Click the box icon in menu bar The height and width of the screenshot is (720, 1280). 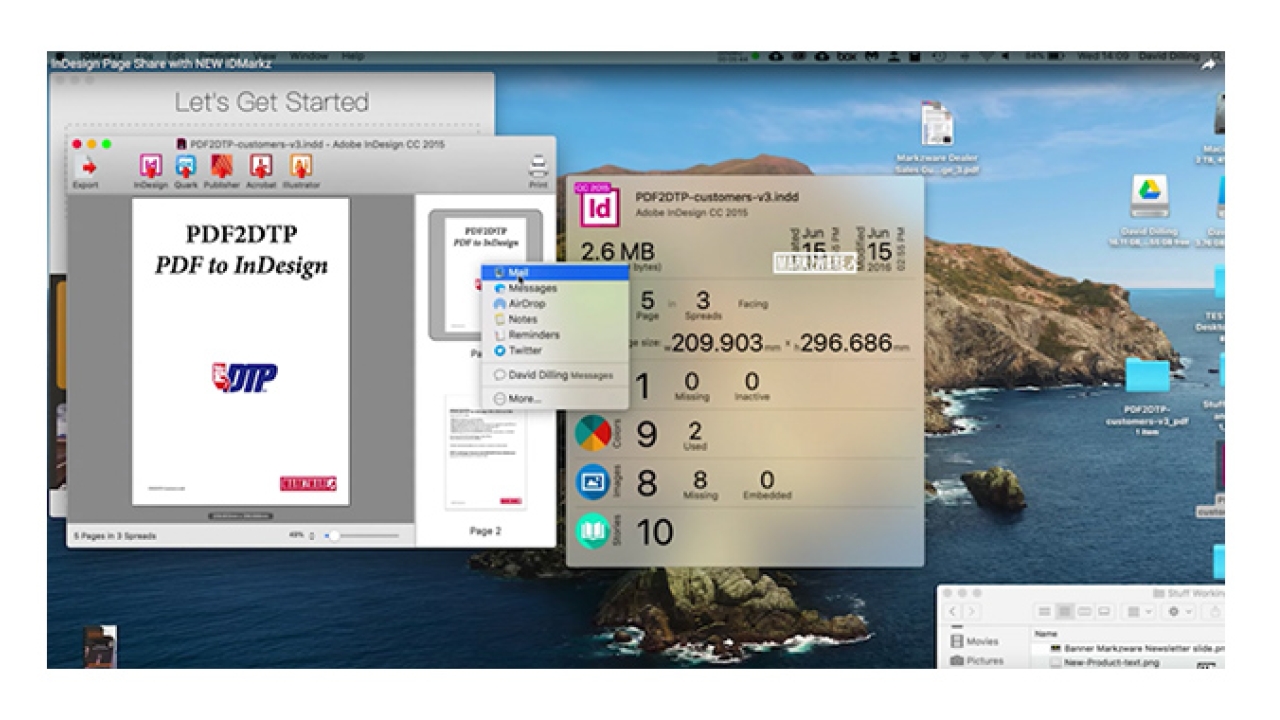tap(847, 57)
